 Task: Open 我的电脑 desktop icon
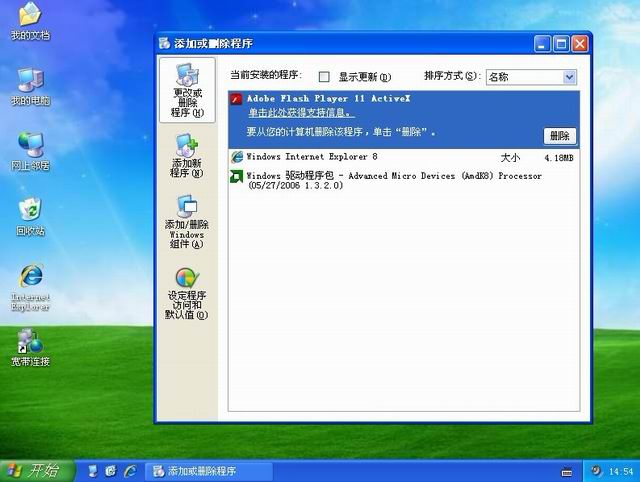[30, 87]
